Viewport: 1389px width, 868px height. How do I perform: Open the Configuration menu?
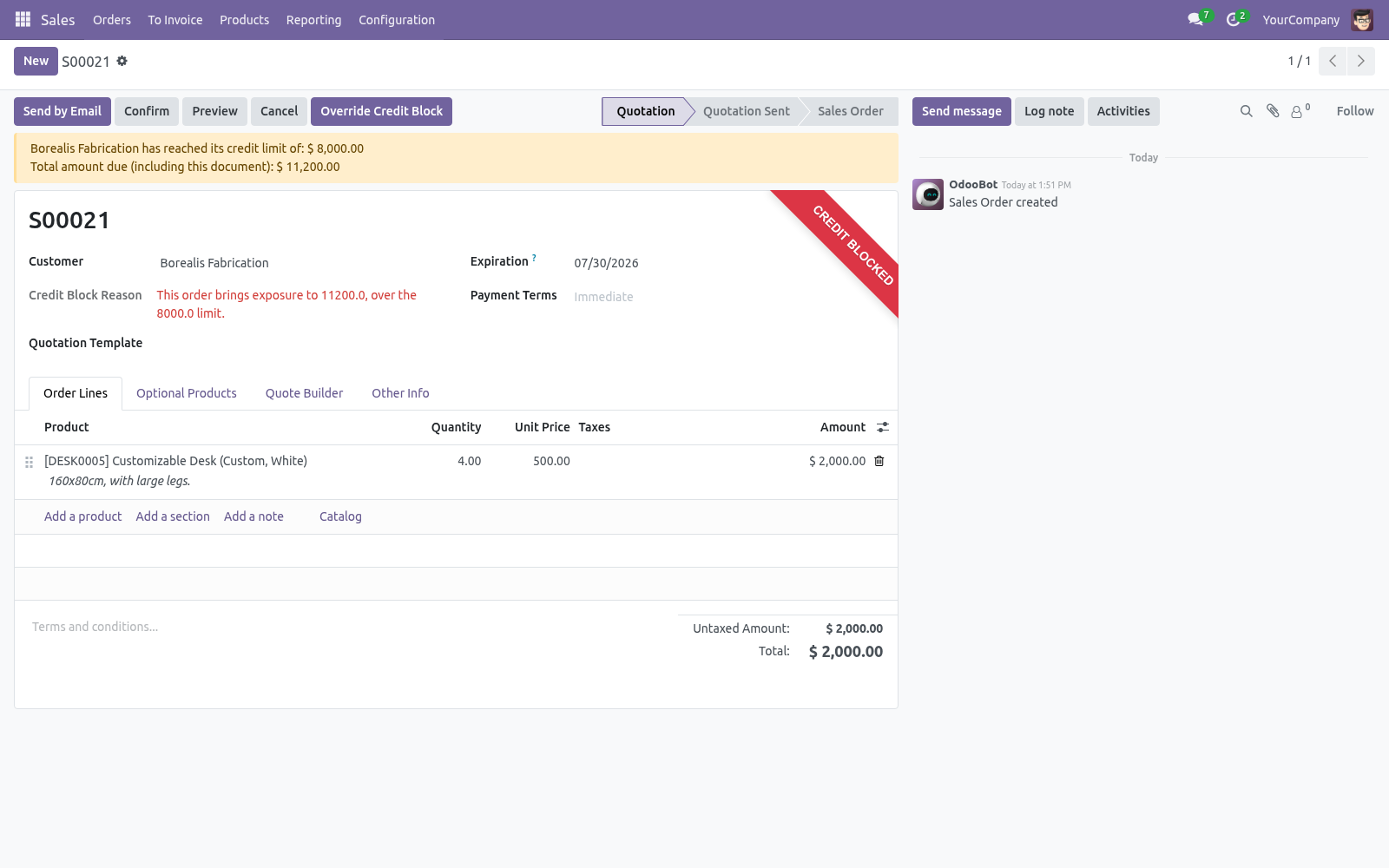[397, 20]
